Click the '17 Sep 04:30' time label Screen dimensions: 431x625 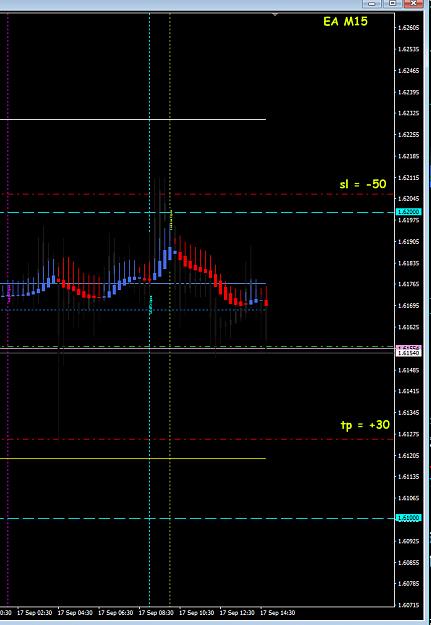click(75, 612)
